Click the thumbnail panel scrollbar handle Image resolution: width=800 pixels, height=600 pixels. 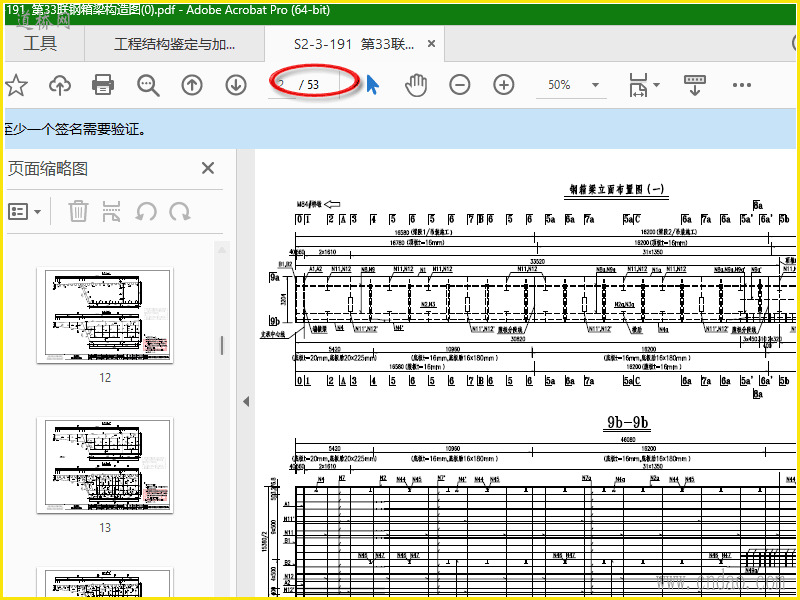(221, 345)
